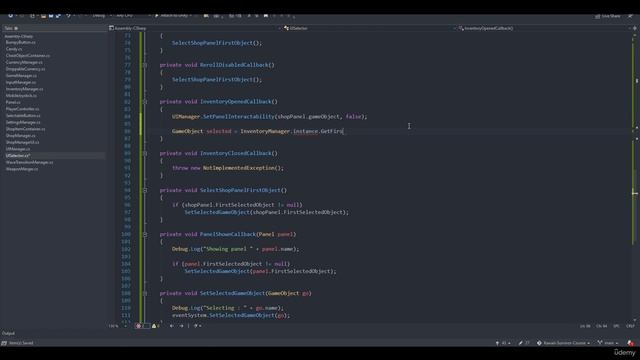Click the back arrow below the editor
This screenshot has height=360, width=640.
point(172,326)
